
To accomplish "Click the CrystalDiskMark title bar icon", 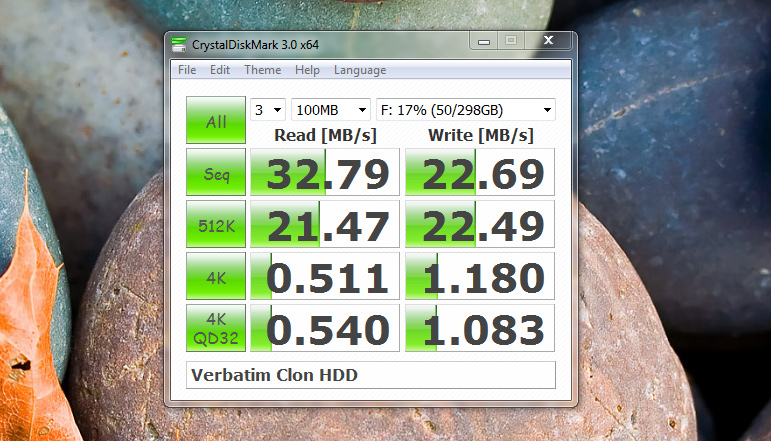I will tap(179, 44).
